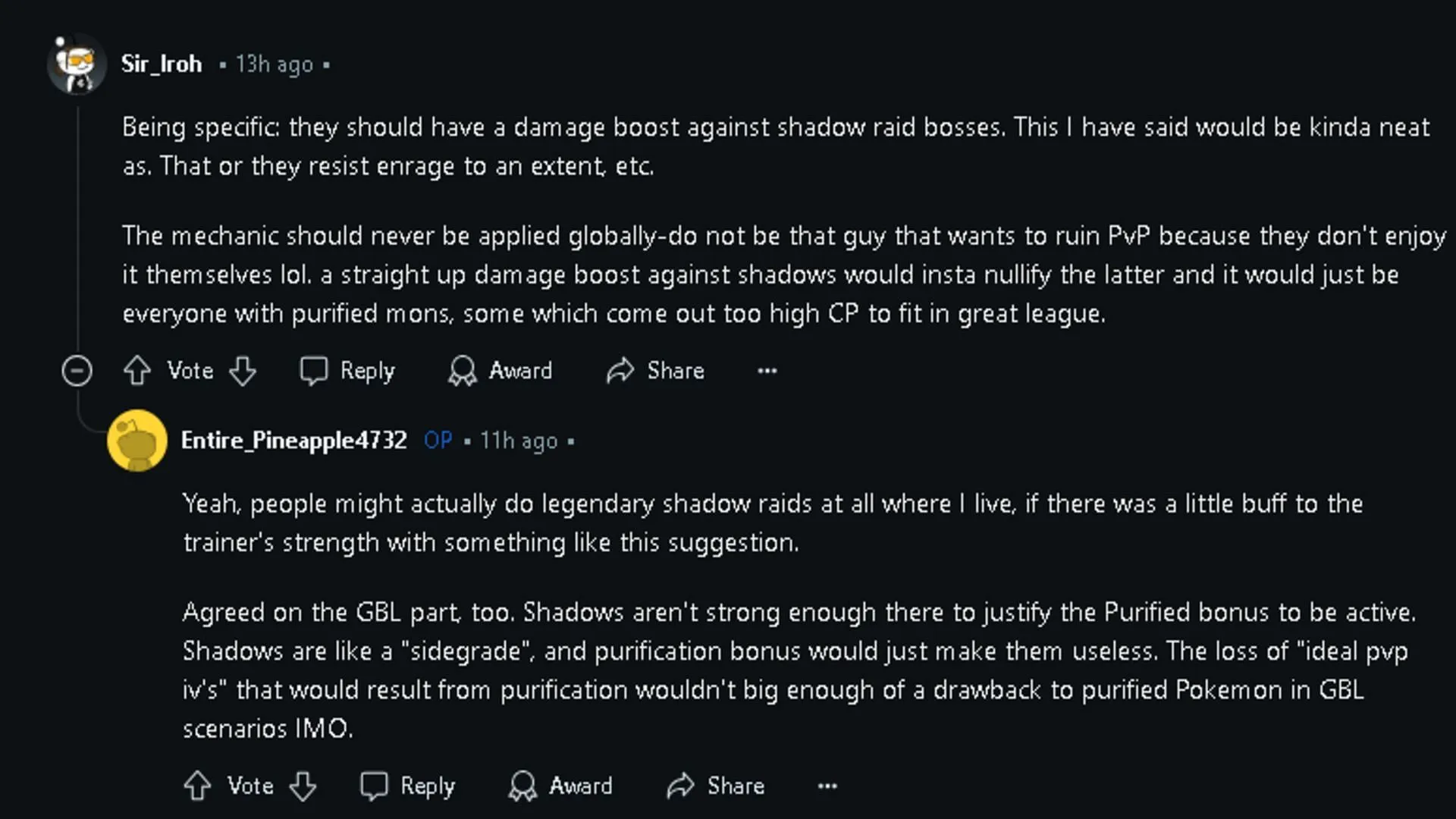Click the OP flair tag on Entire_Pineapple4732
1456x819 pixels.
[438, 440]
